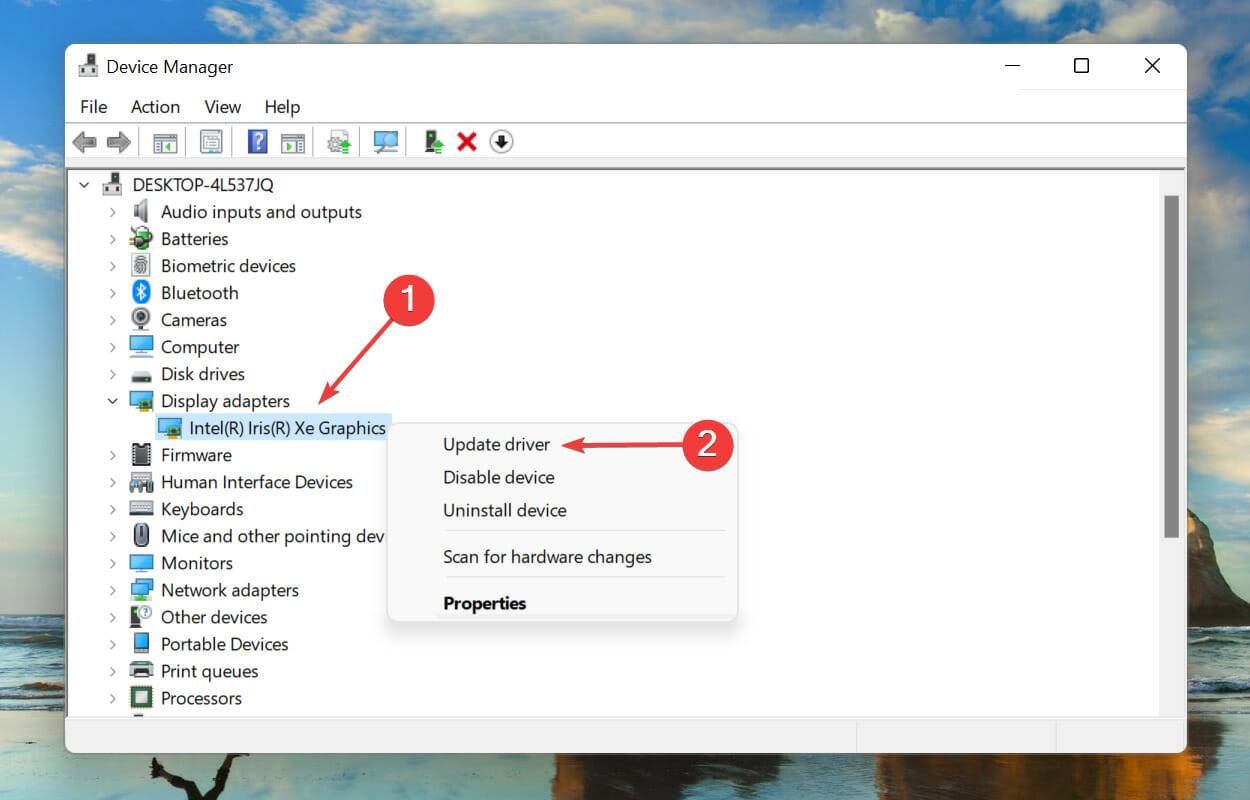Screen dimensions: 1250x800
Task: Select the Display adapters label
Action: click(x=225, y=401)
